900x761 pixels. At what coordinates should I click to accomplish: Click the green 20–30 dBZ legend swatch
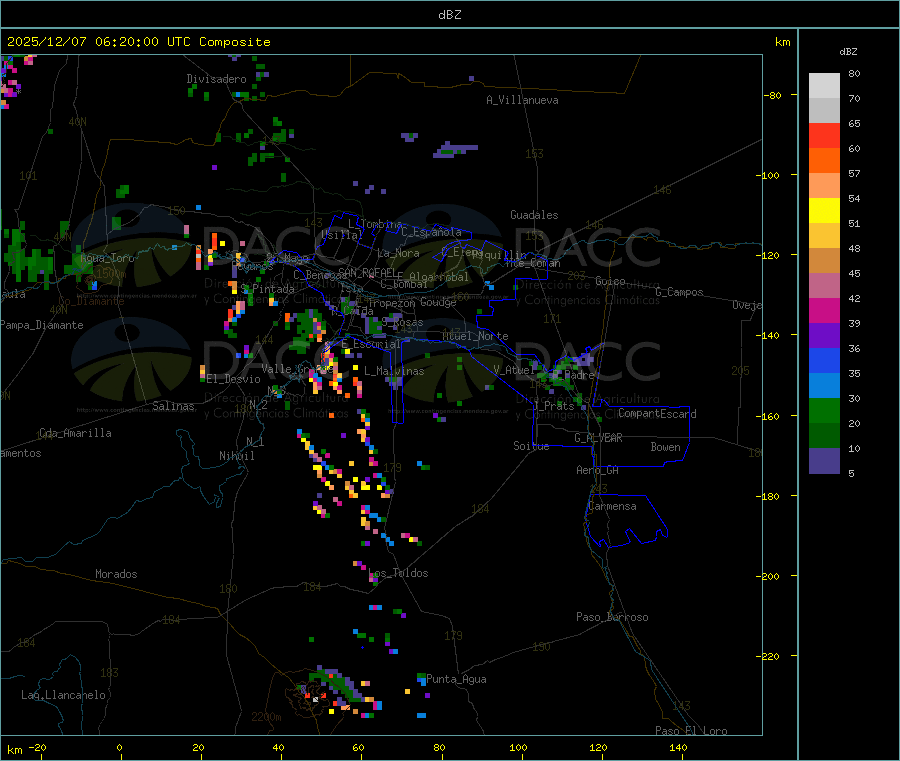pos(824,410)
